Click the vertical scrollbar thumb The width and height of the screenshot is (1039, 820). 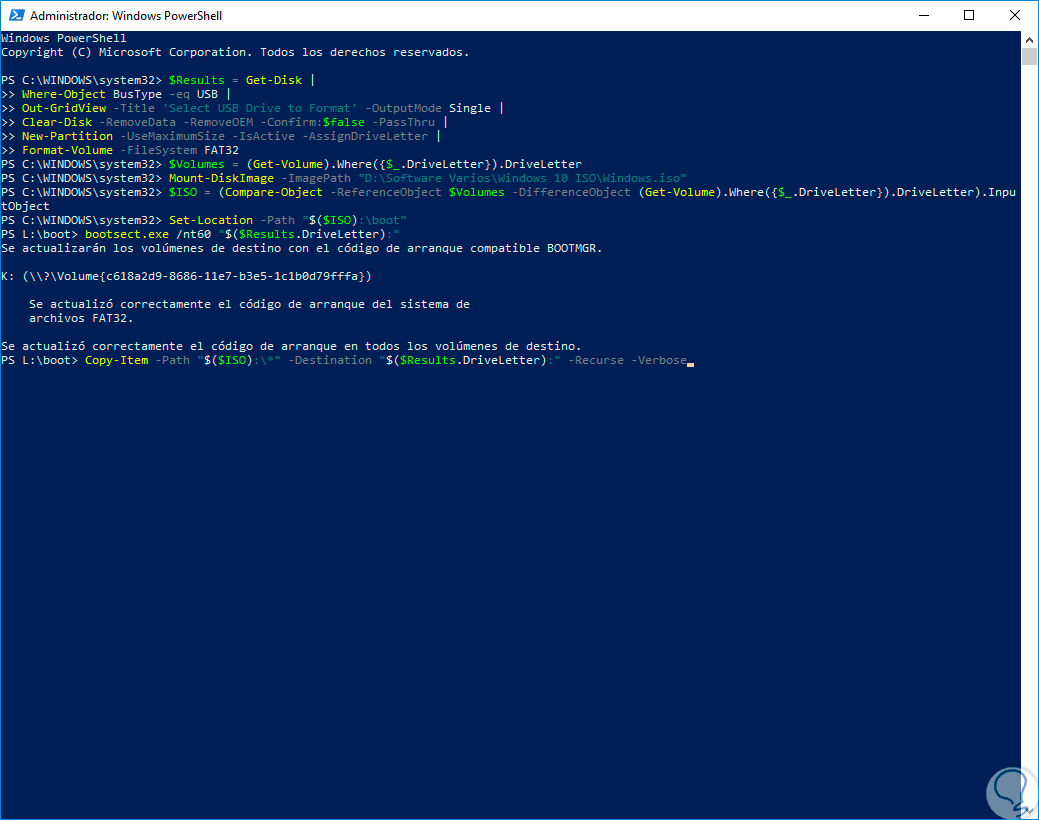1029,56
